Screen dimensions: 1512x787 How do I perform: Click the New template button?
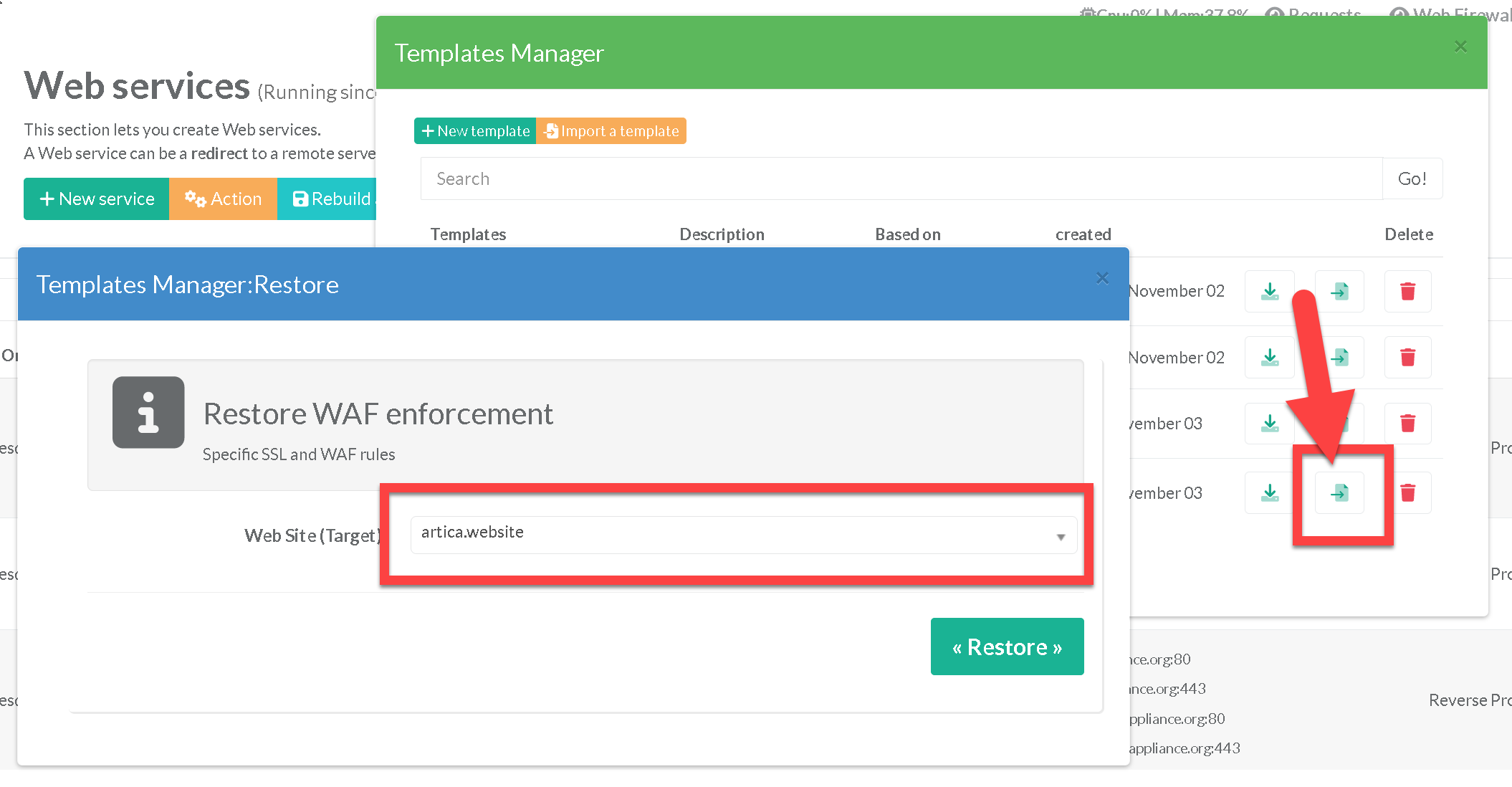point(475,131)
